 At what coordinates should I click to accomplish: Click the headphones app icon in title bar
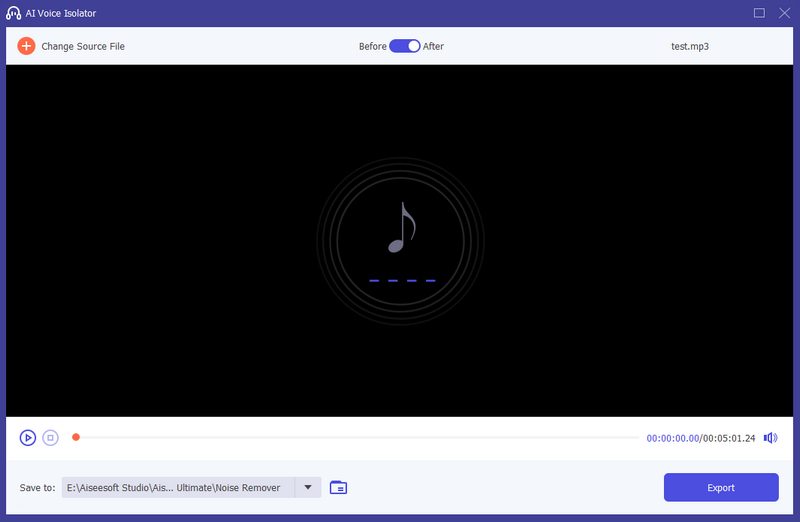point(14,13)
